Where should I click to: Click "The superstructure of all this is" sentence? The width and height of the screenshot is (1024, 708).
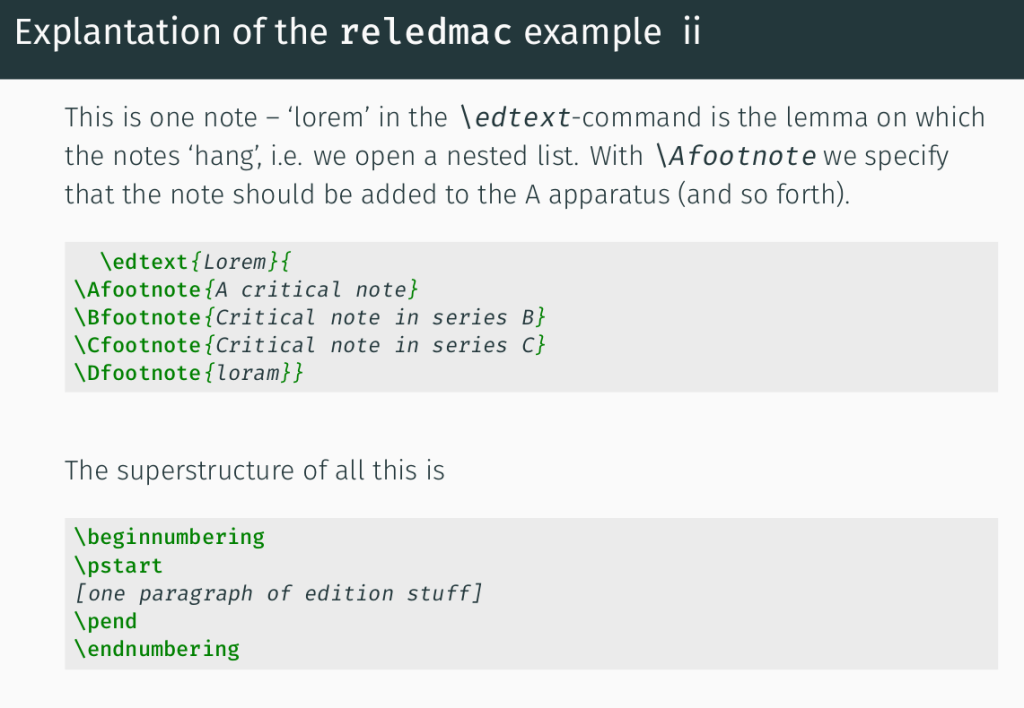point(254,470)
